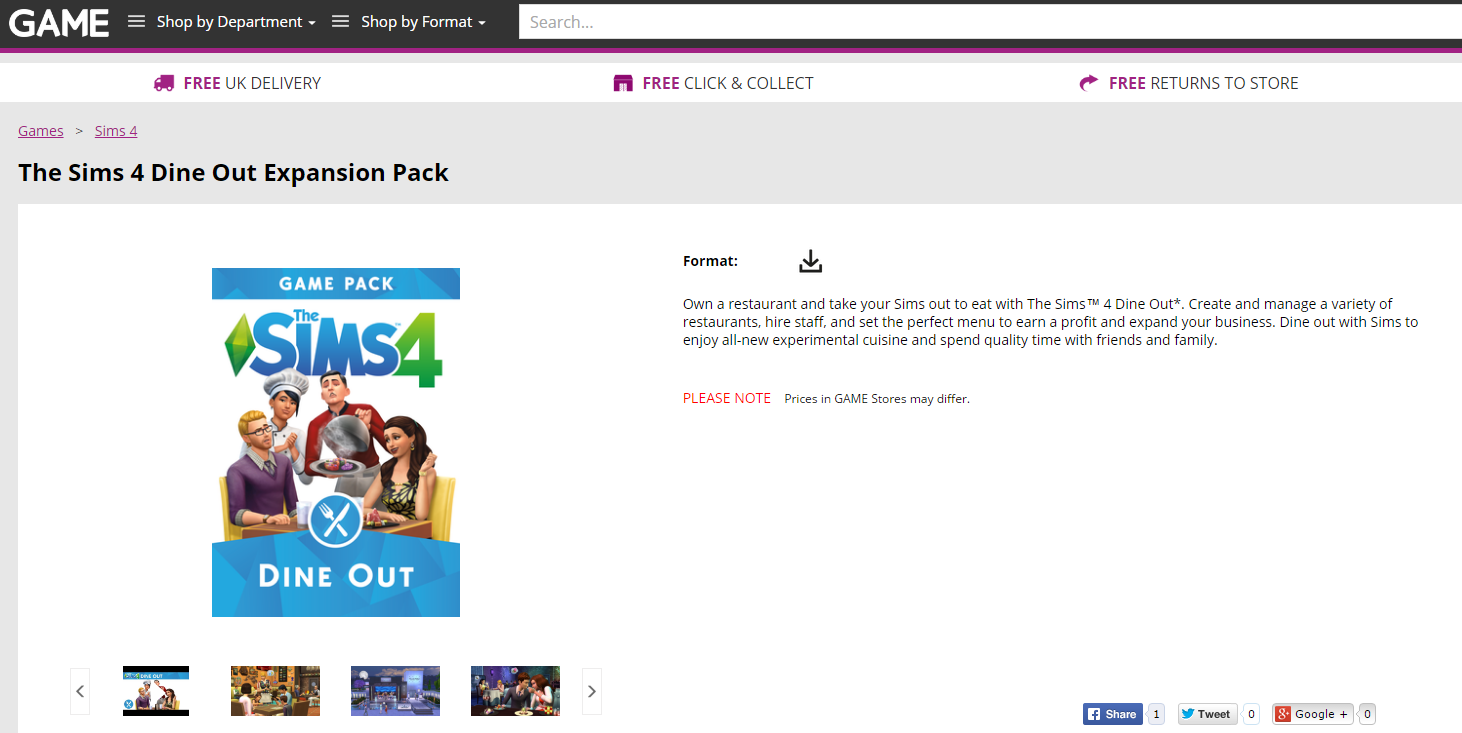Expand the Shop by Format menu
Viewport: 1462px width, 733px height.
tap(410, 22)
